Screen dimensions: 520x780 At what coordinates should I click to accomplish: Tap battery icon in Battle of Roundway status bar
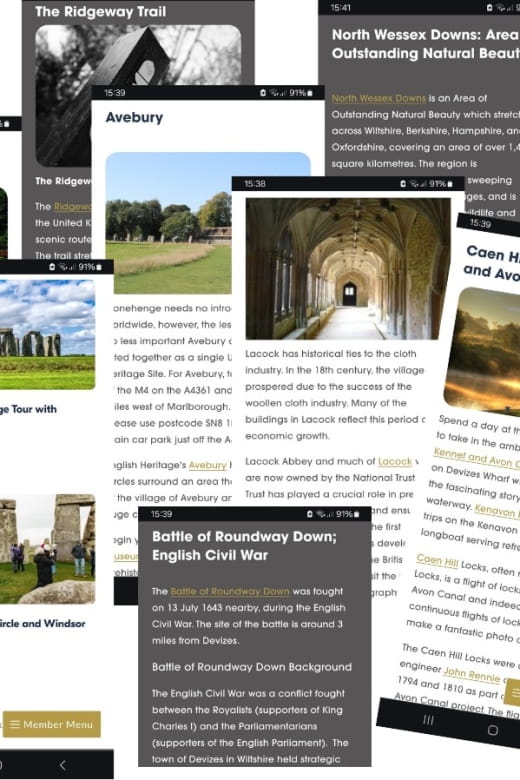(356, 514)
